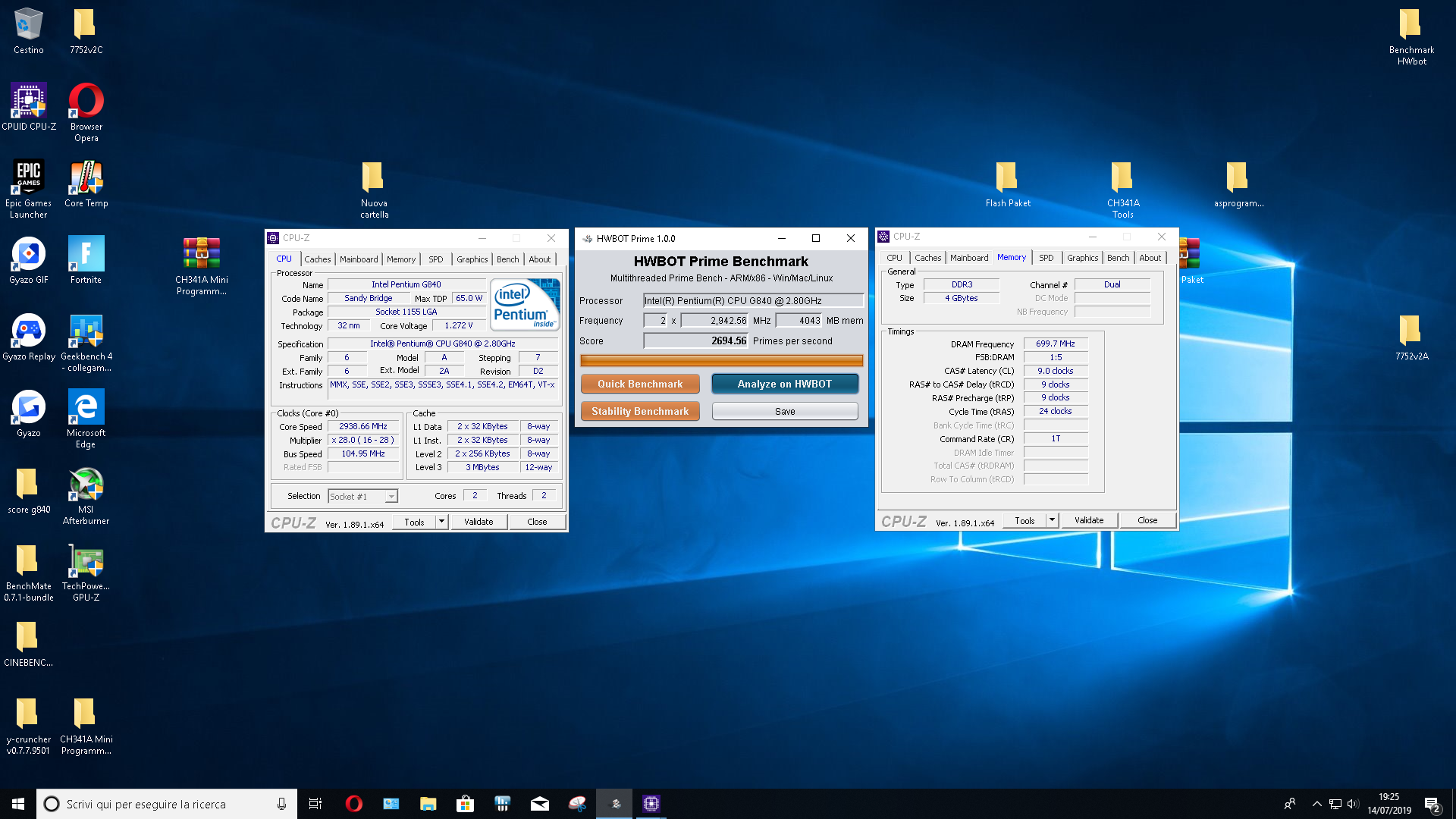Open the Geekbench 4 shortcut

(x=86, y=341)
